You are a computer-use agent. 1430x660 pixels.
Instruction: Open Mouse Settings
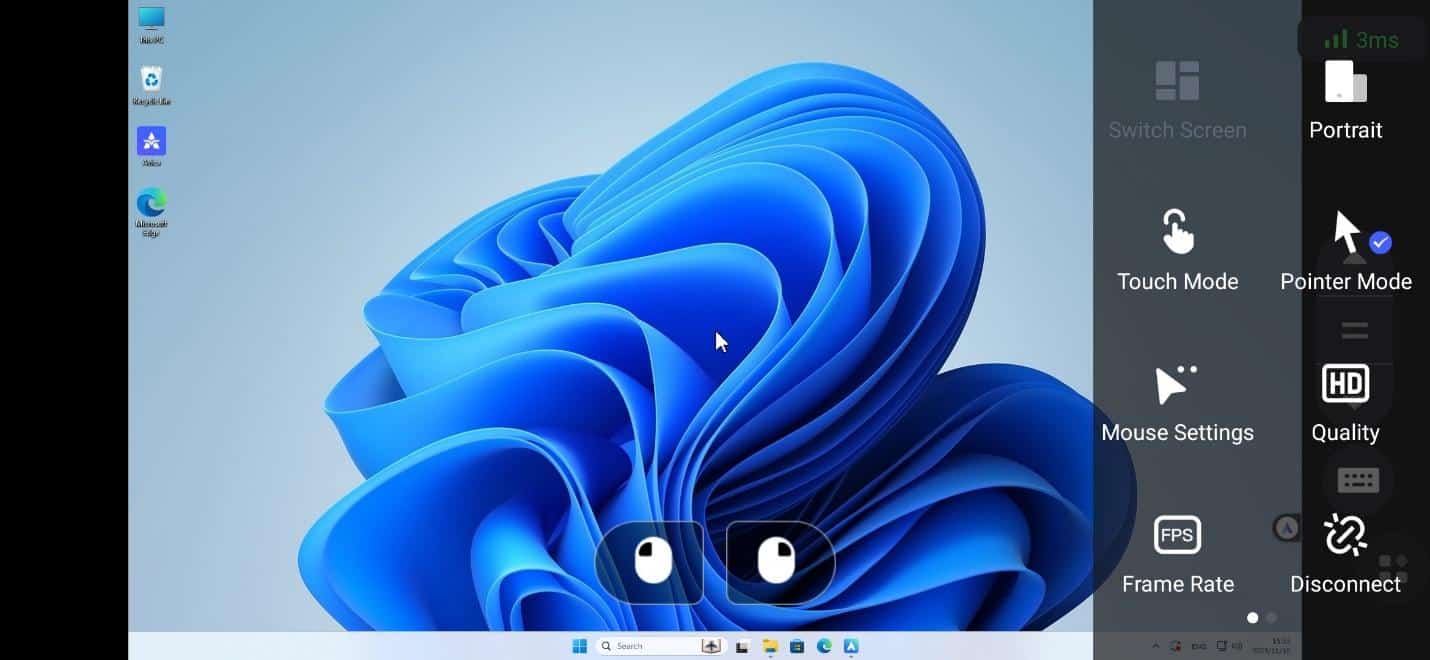(x=1177, y=402)
